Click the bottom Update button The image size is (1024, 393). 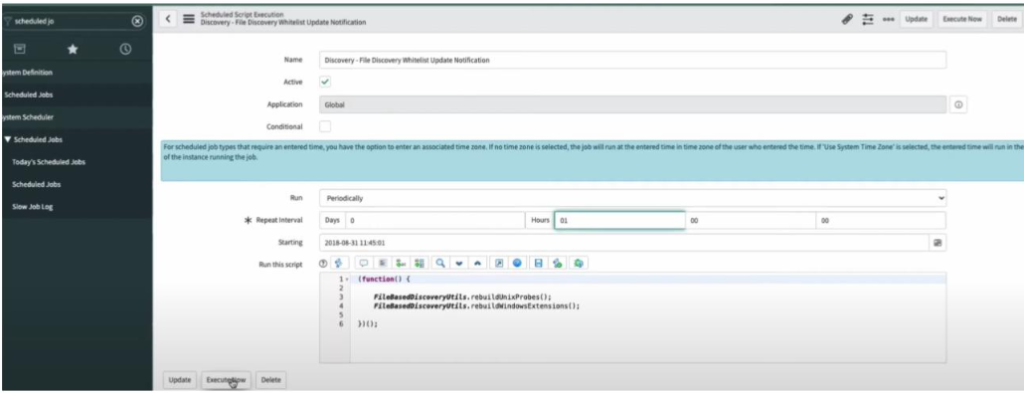pos(180,380)
